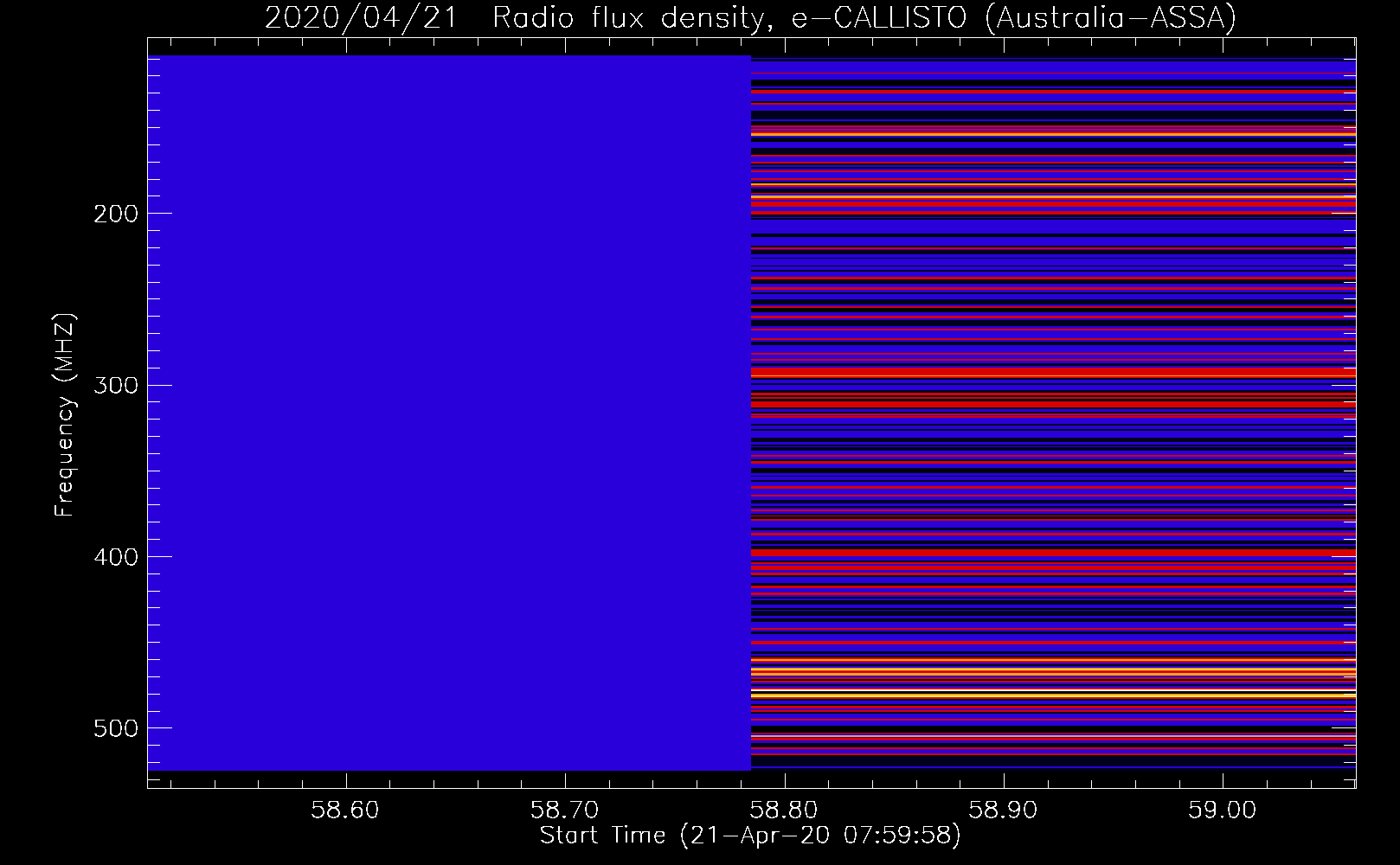Image resolution: width=1400 pixels, height=865 pixels.
Task: Click the bright yellow band near 480 MHz
Action: [x=1053, y=695]
